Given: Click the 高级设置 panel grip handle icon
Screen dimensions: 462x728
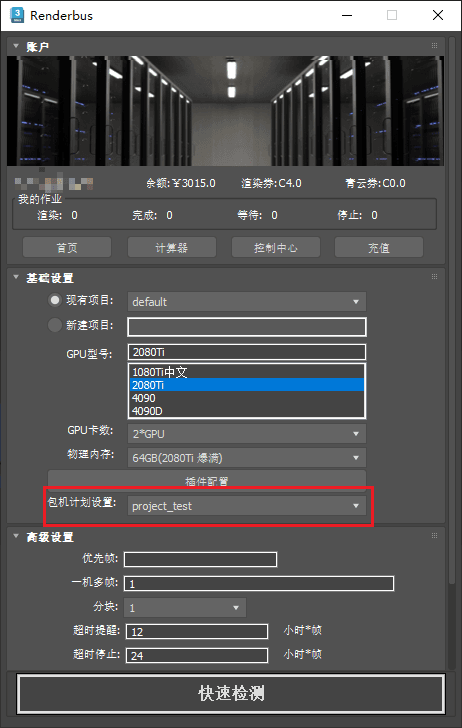Looking at the screenshot, I should point(434,536).
